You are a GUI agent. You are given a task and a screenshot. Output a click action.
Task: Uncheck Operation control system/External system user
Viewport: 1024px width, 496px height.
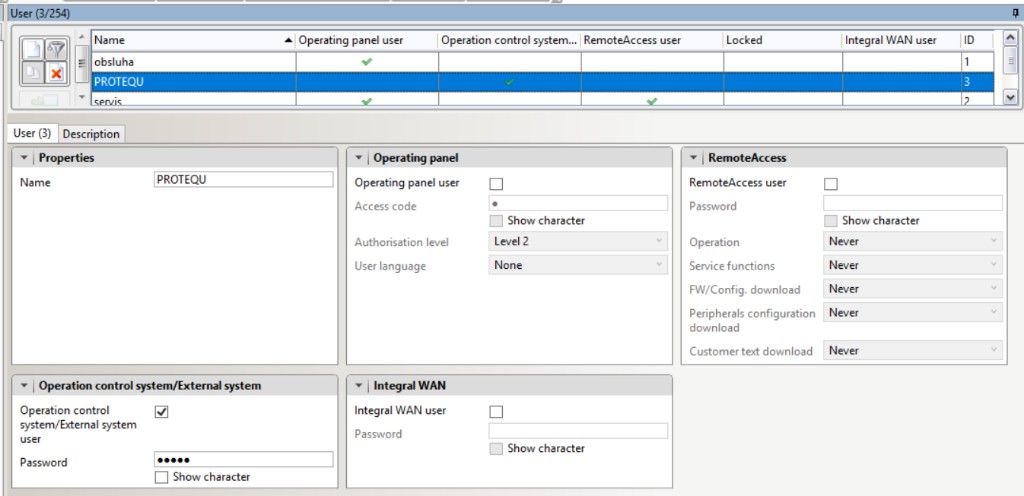[x=161, y=412]
